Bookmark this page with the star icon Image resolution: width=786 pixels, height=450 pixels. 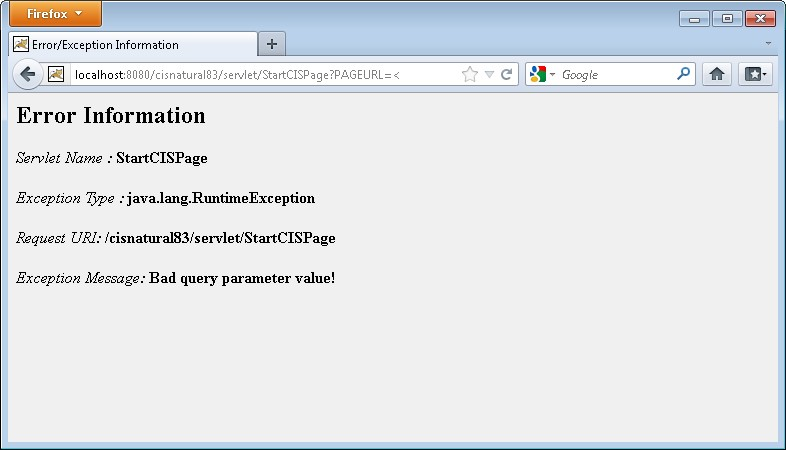pyautogui.click(x=470, y=75)
